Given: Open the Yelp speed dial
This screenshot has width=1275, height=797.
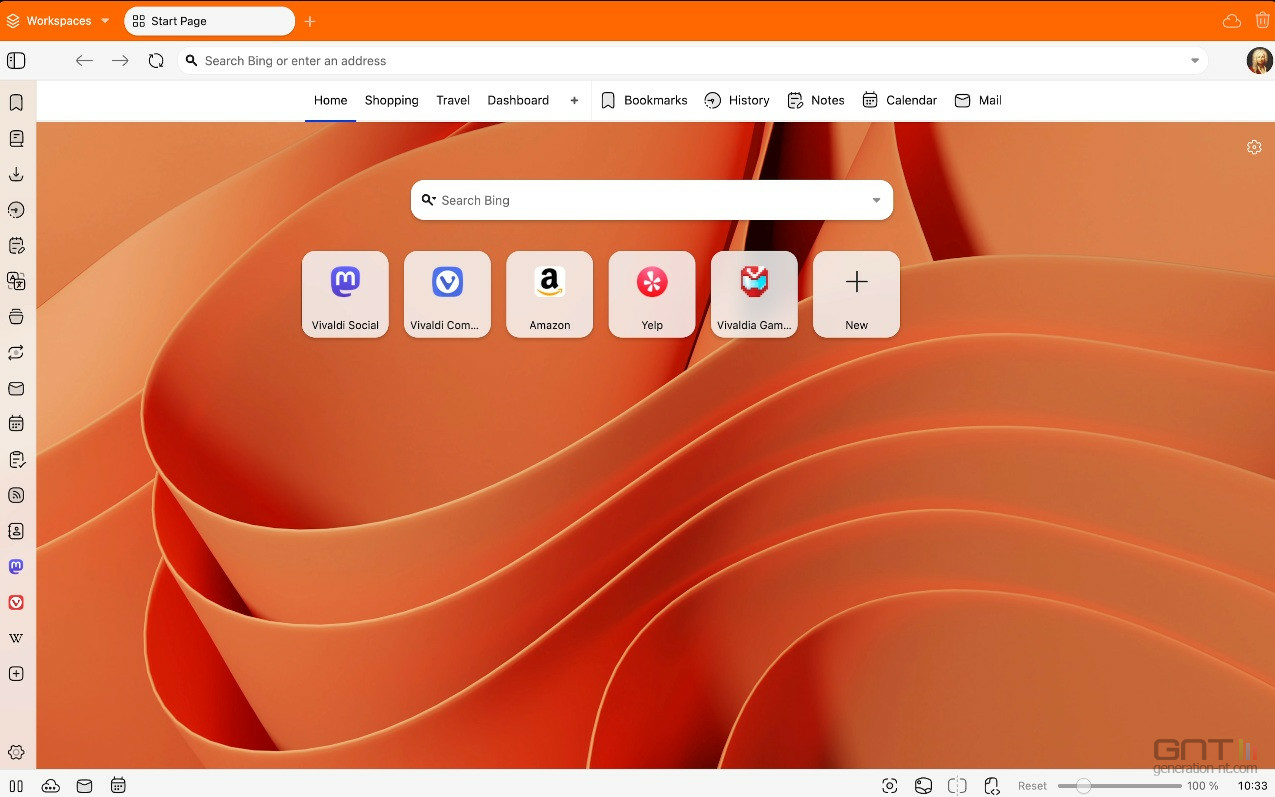Looking at the screenshot, I should [652, 294].
